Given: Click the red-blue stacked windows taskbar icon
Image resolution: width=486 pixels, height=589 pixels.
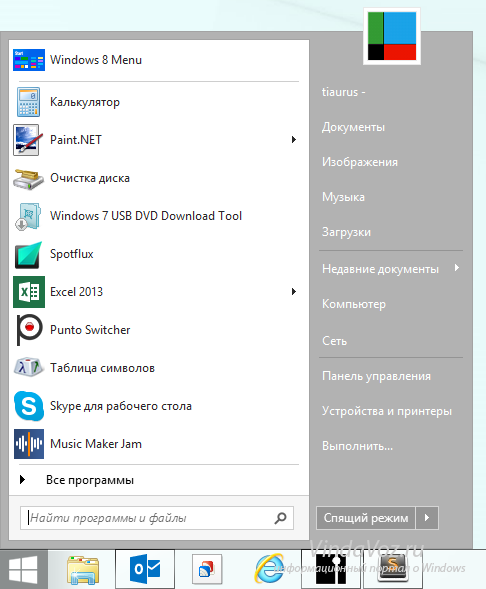Looking at the screenshot, I should tap(207, 569).
